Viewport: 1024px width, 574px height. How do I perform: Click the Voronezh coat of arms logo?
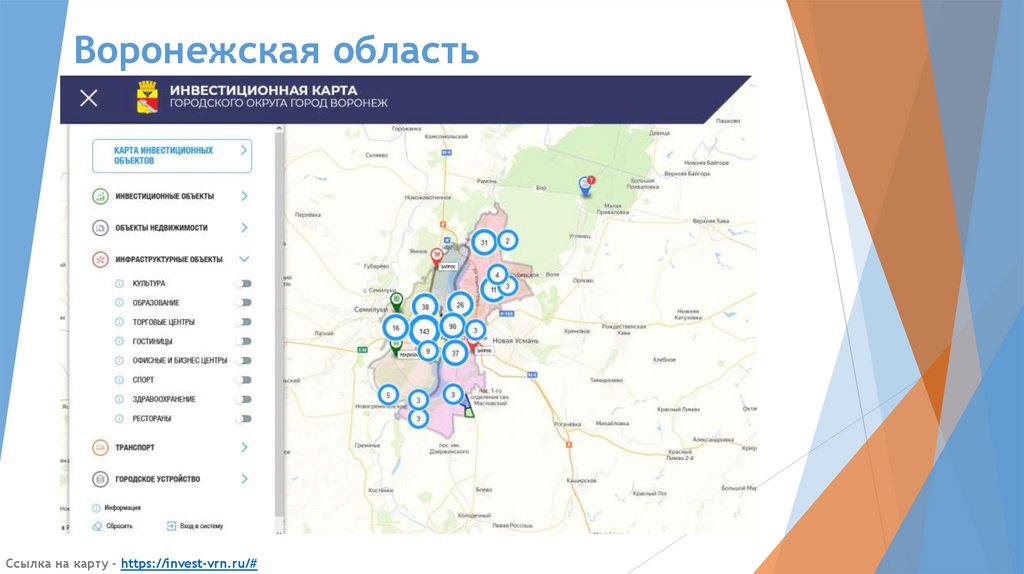pos(147,97)
